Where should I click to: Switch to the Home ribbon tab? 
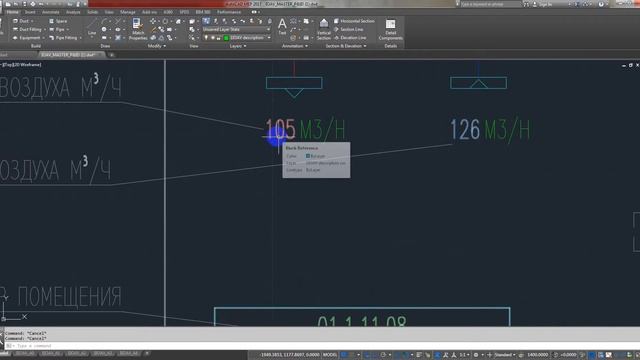click(x=12, y=12)
